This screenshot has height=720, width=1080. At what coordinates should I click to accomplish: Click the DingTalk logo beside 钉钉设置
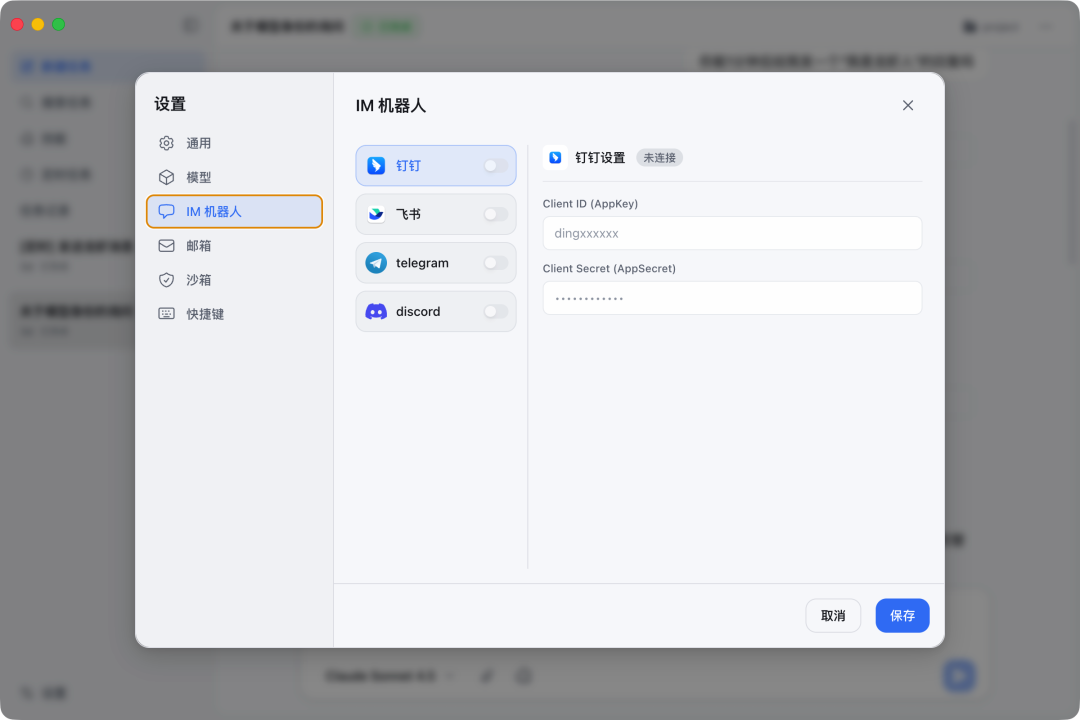[556, 157]
